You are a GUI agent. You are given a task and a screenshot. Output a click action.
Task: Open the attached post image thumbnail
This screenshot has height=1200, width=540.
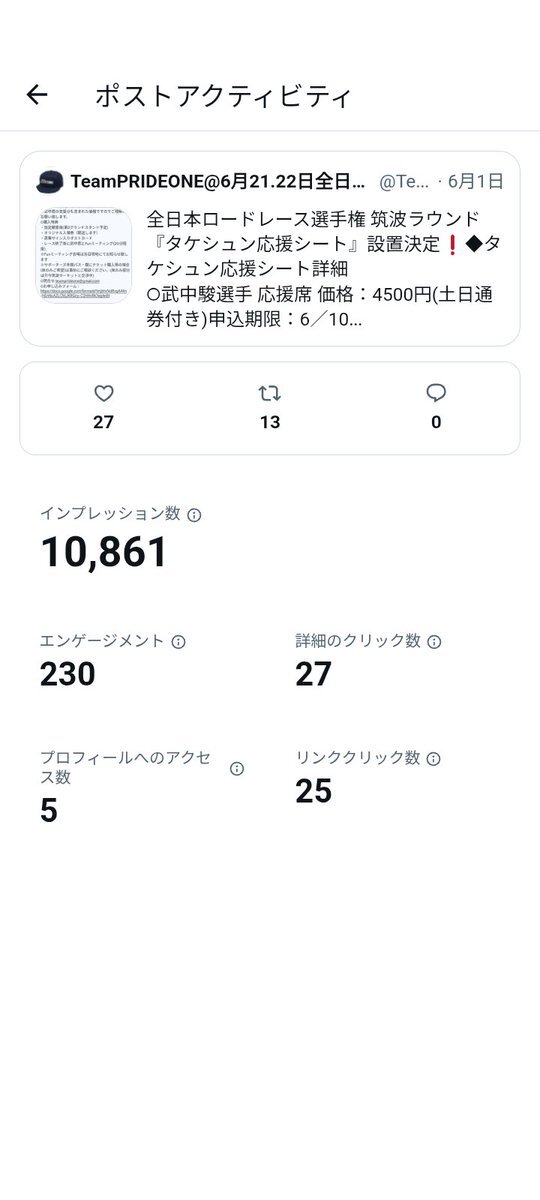[84, 268]
